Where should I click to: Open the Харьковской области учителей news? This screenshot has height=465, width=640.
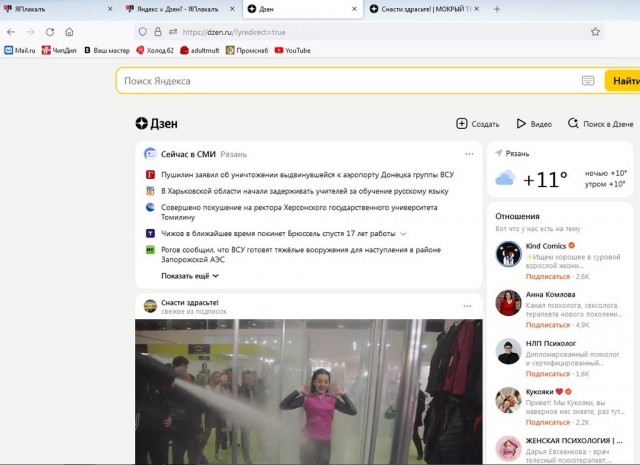pyautogui.click(x=304, y=191)
